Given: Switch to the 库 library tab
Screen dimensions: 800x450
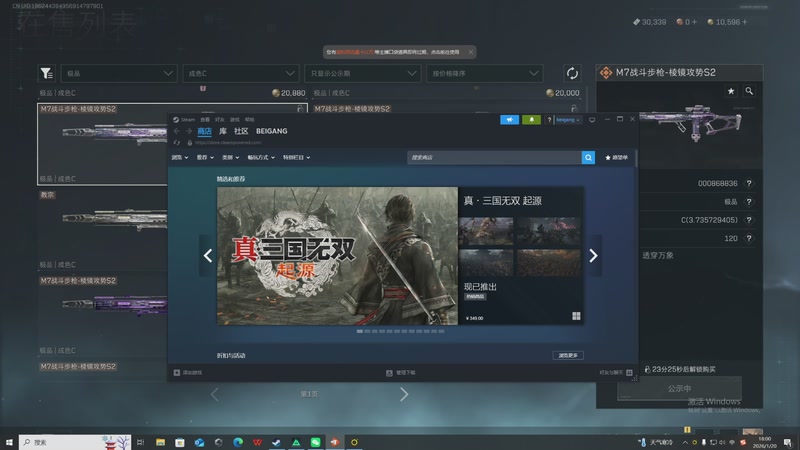Looking at the screenshot, I should click(x=223, y=131).
